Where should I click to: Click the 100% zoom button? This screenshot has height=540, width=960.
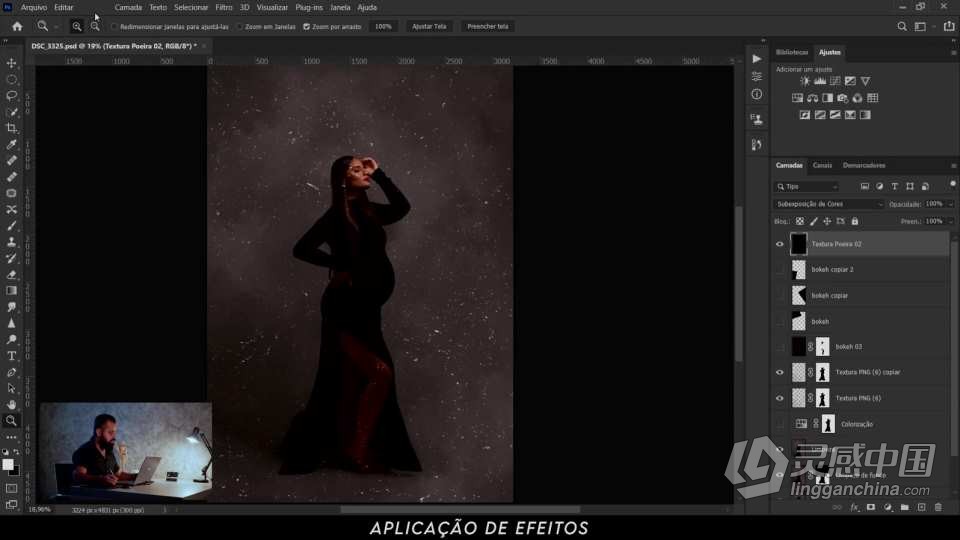pyautogui.click(x=383, y=26)
